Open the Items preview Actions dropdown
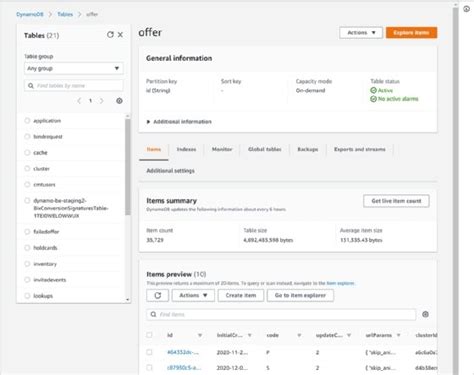The image size is (474, 375). tap(193, 295)
